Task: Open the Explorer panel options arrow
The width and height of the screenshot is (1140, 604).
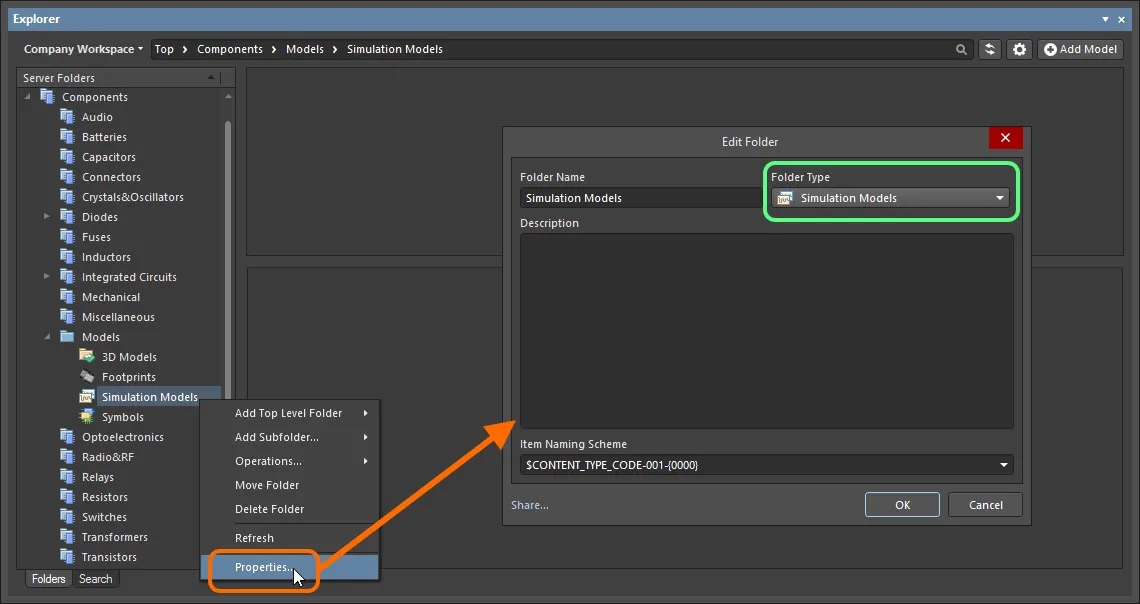Action: pos(1105,19)
